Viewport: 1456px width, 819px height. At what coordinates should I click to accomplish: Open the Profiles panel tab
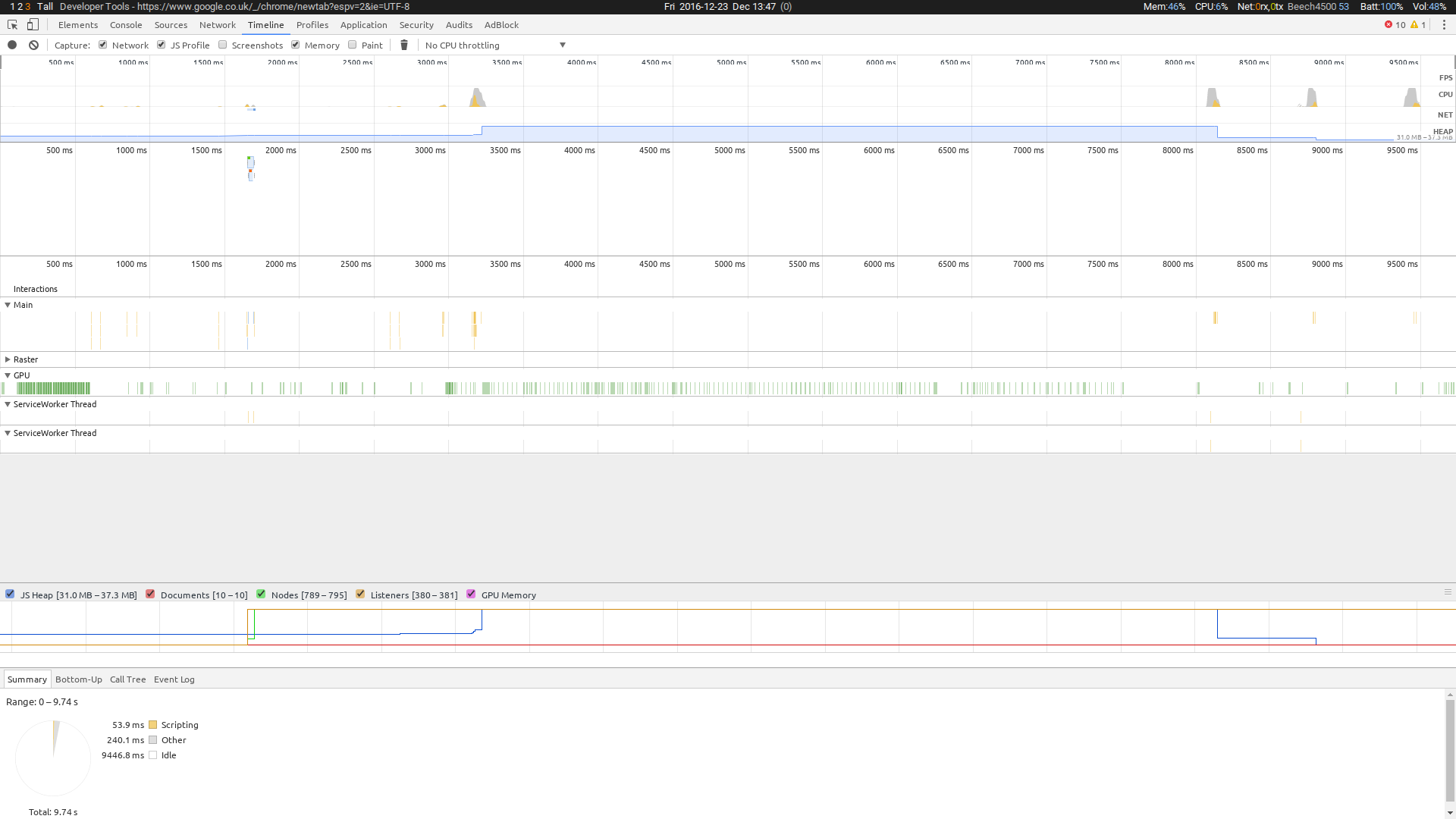tap(312, 25)
